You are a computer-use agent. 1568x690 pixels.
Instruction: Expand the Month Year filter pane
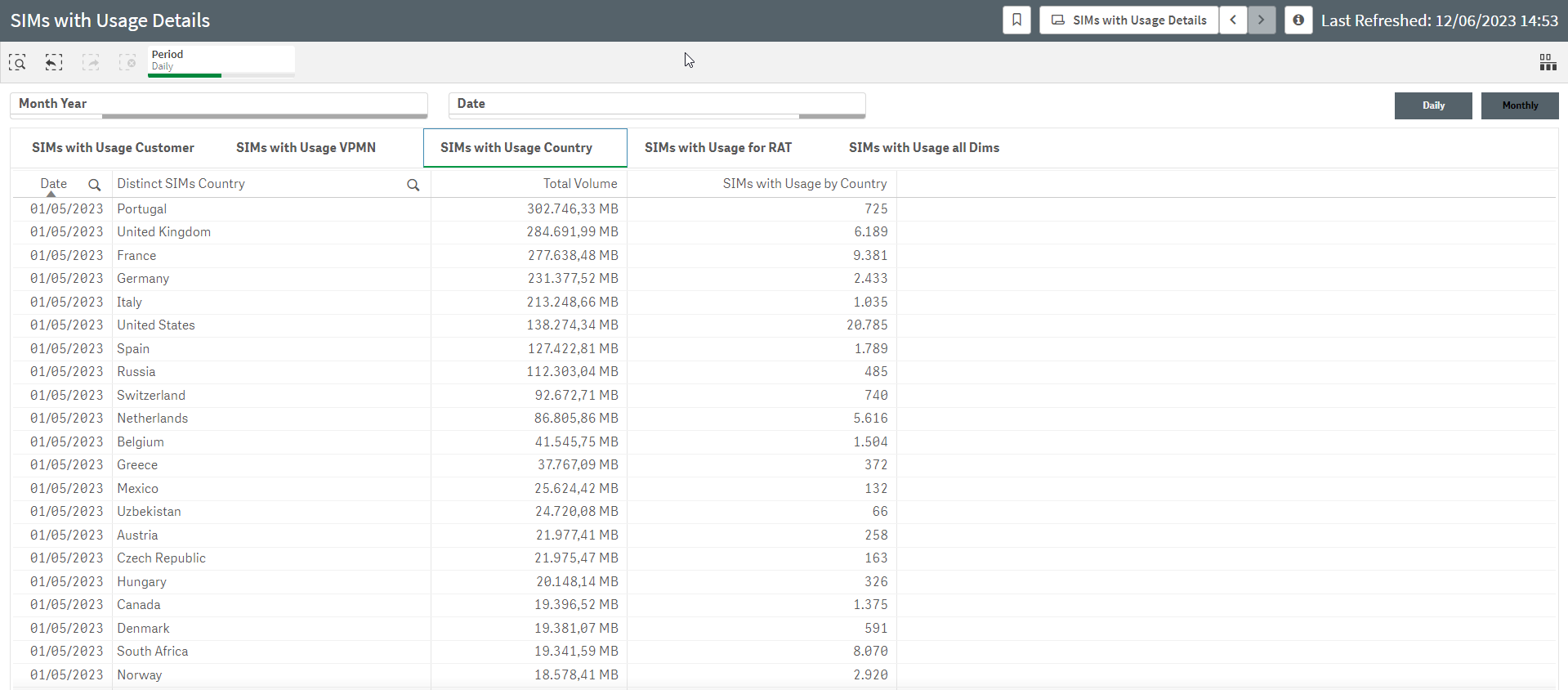pyautogui.click(x=218, y=104)
